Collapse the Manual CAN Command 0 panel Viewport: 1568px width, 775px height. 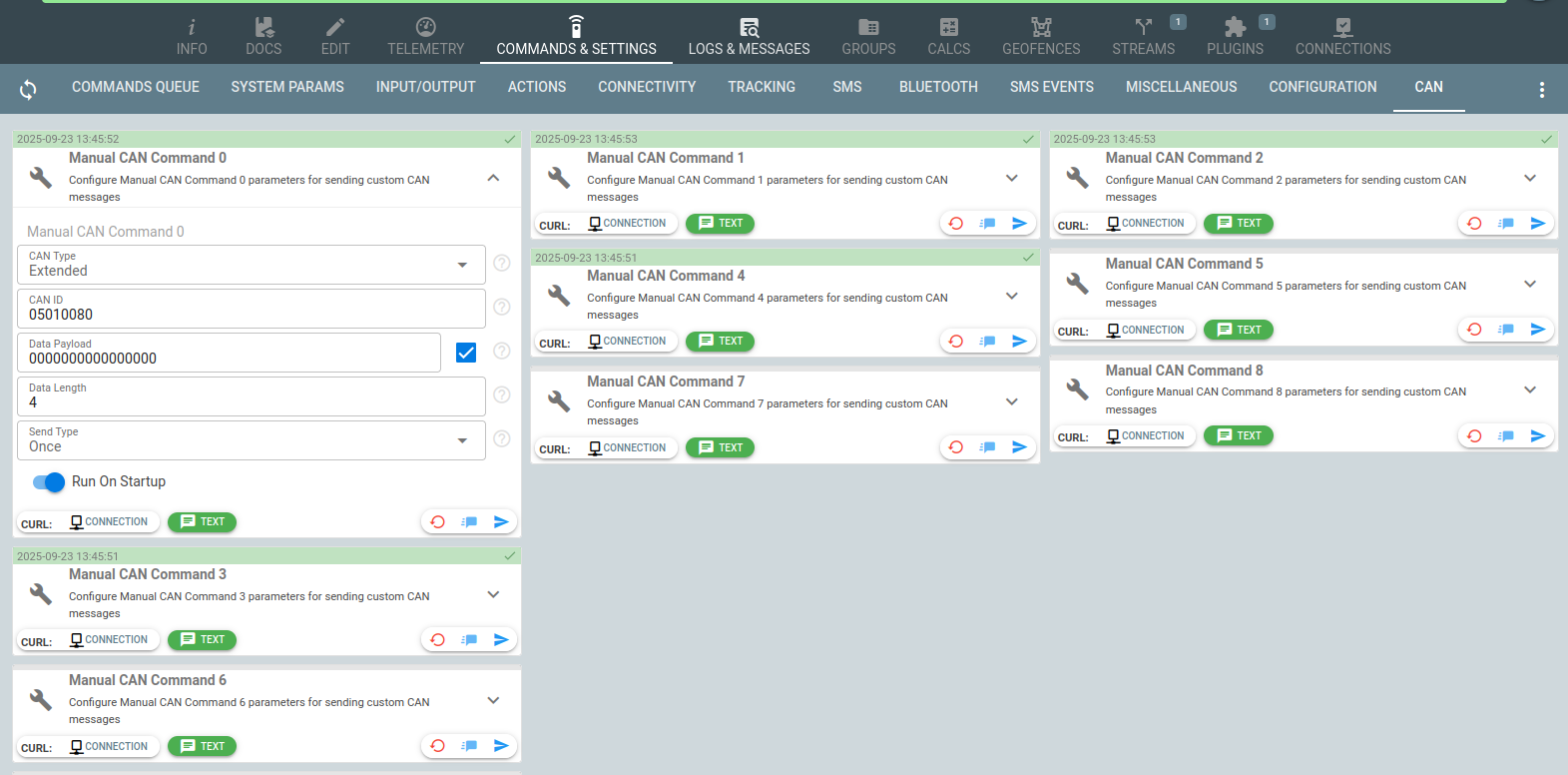tap(493, 178)
